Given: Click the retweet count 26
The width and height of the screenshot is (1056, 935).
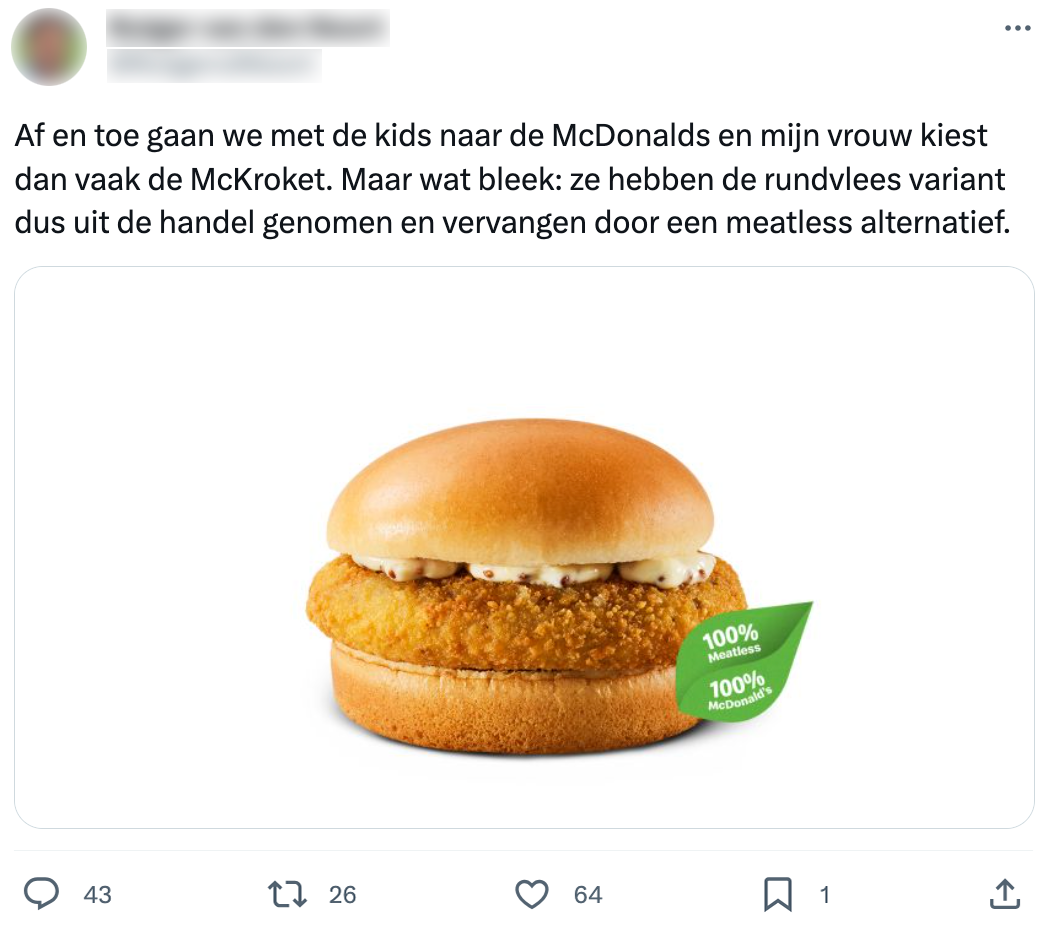Looking at the screenshot, I should pos(342,895).
